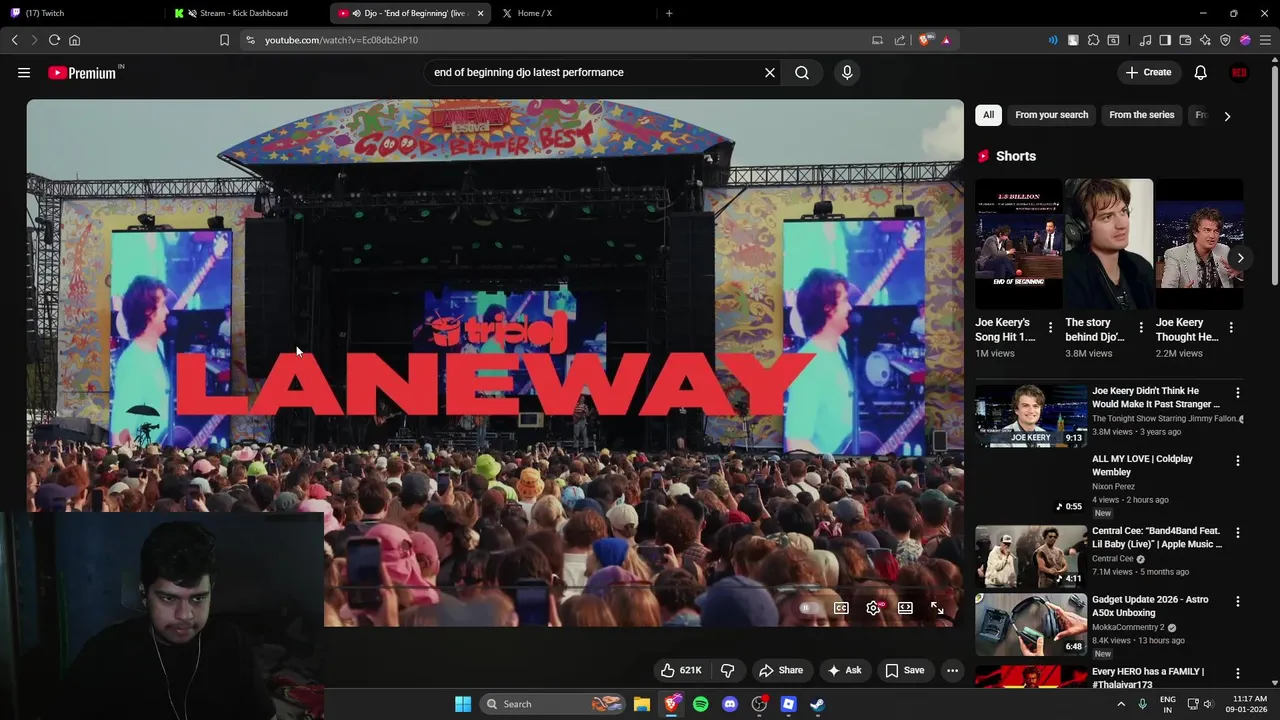Viewport: 1280px width, 720px height.
Task: Select From the series chip
Action: 1141,115
